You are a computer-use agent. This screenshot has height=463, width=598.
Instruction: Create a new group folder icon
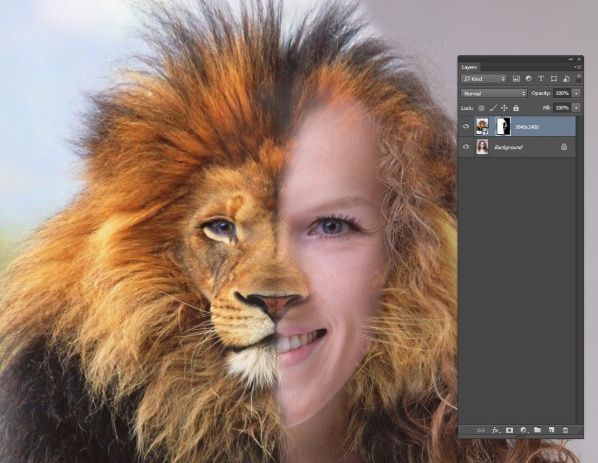click(537, 430)
